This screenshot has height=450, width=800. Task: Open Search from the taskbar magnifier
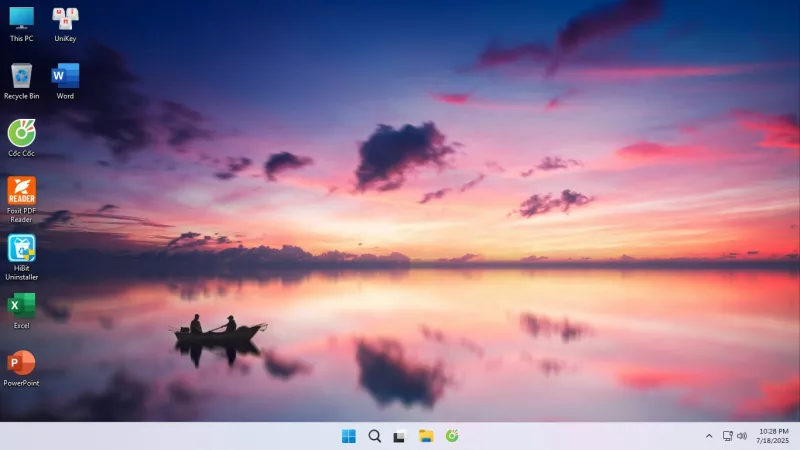[x=374, y=436]
